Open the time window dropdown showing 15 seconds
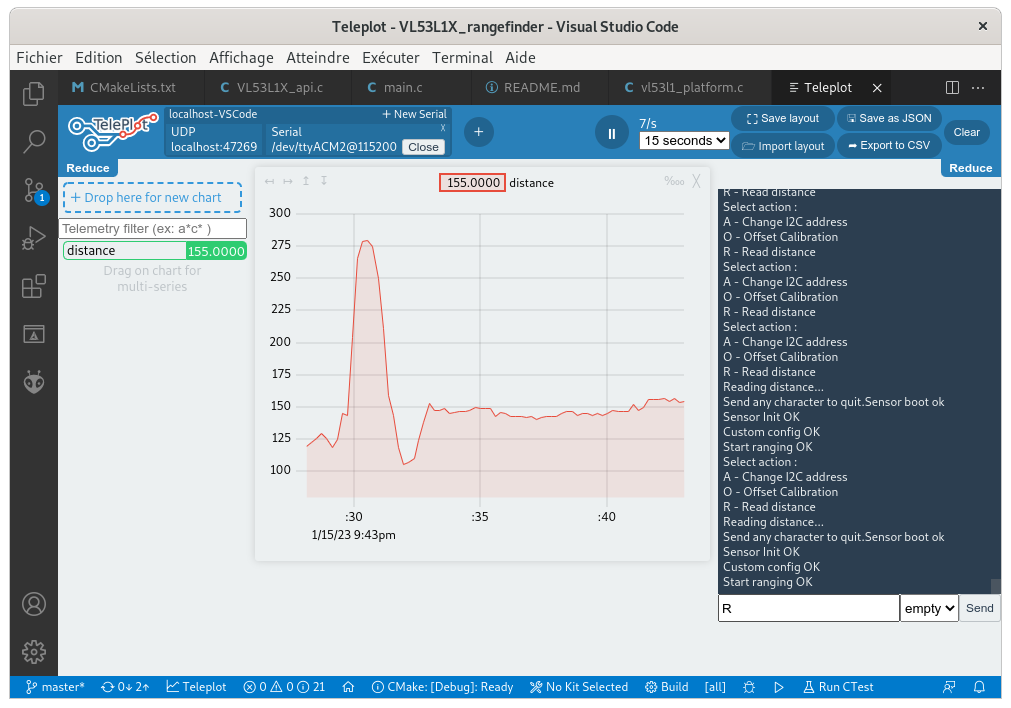Screen dimensions: 1011x708 [x=684, y=141]
